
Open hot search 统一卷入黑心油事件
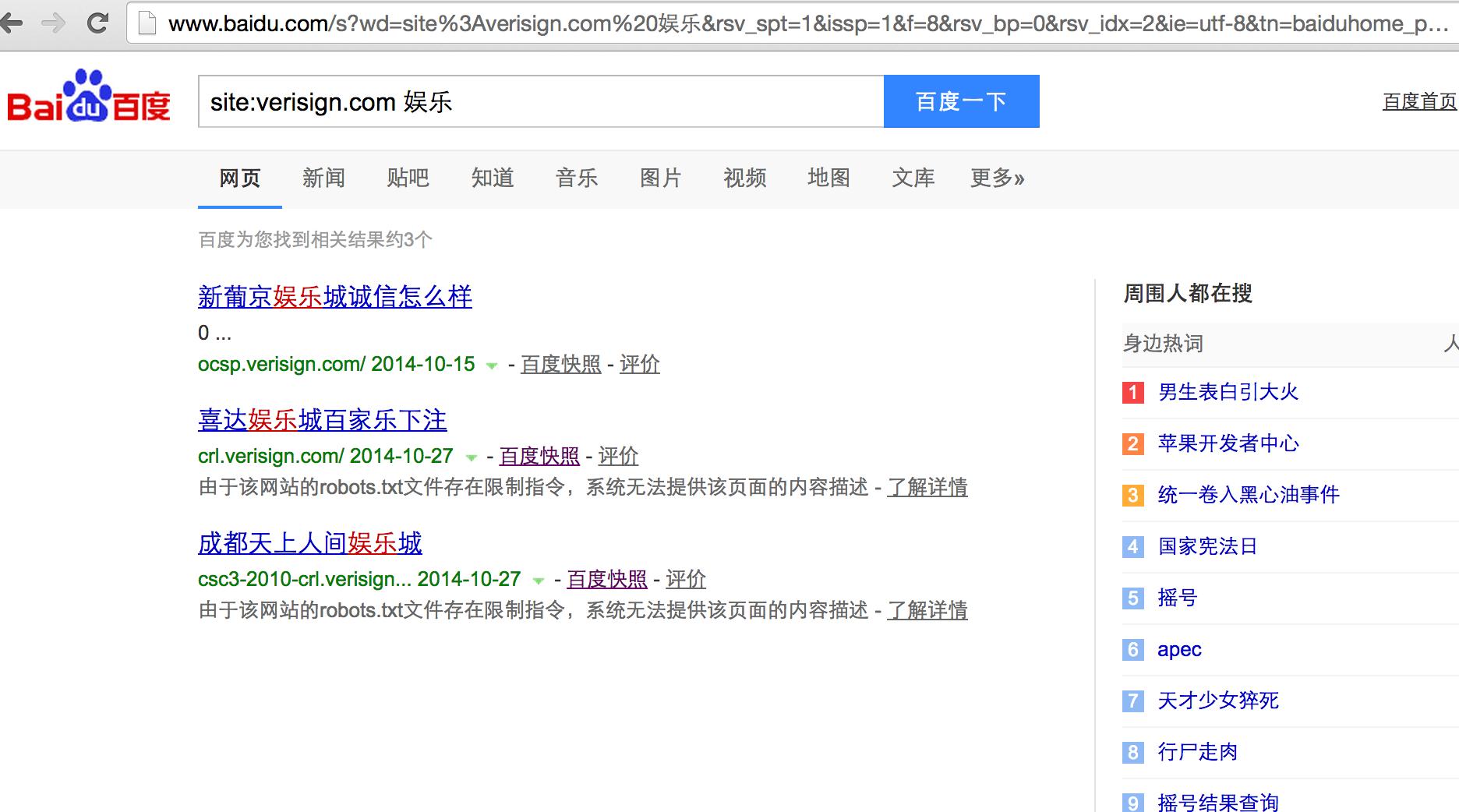pyautogui.click(x=1249, y=495)
